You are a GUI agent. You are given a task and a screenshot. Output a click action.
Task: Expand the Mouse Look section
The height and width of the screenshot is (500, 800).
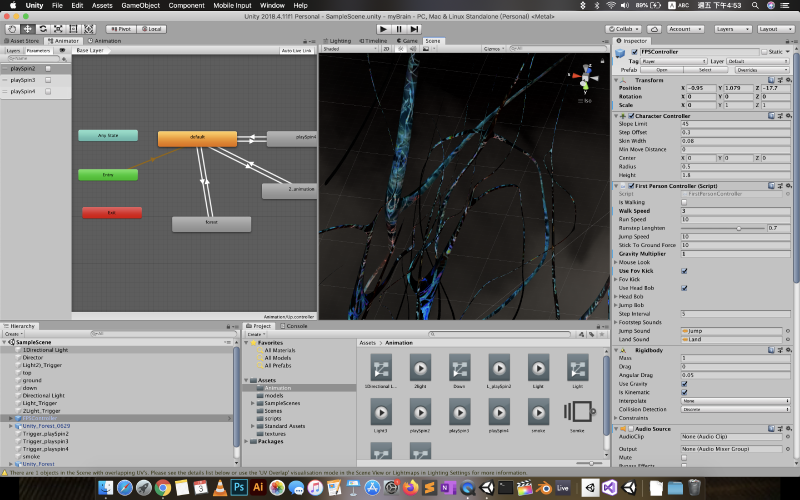pyautogui.click(x=616, y=262)
